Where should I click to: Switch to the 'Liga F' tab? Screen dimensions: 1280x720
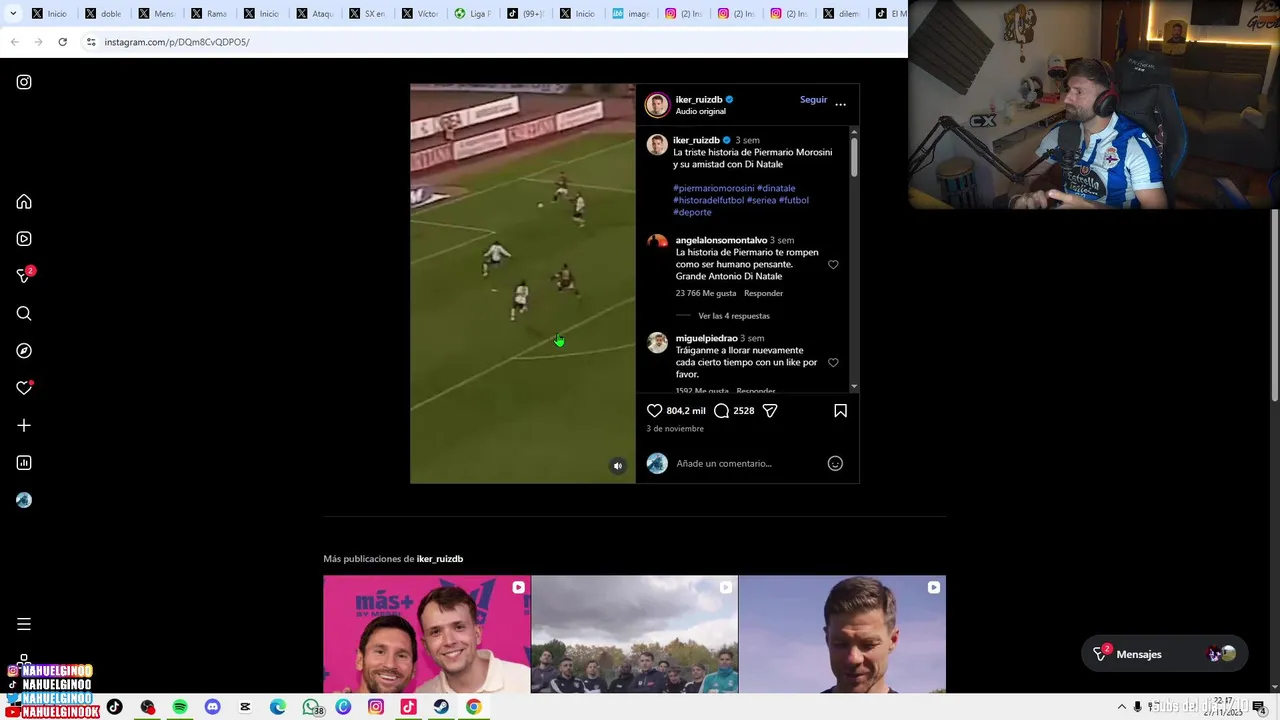click(474, 14)
